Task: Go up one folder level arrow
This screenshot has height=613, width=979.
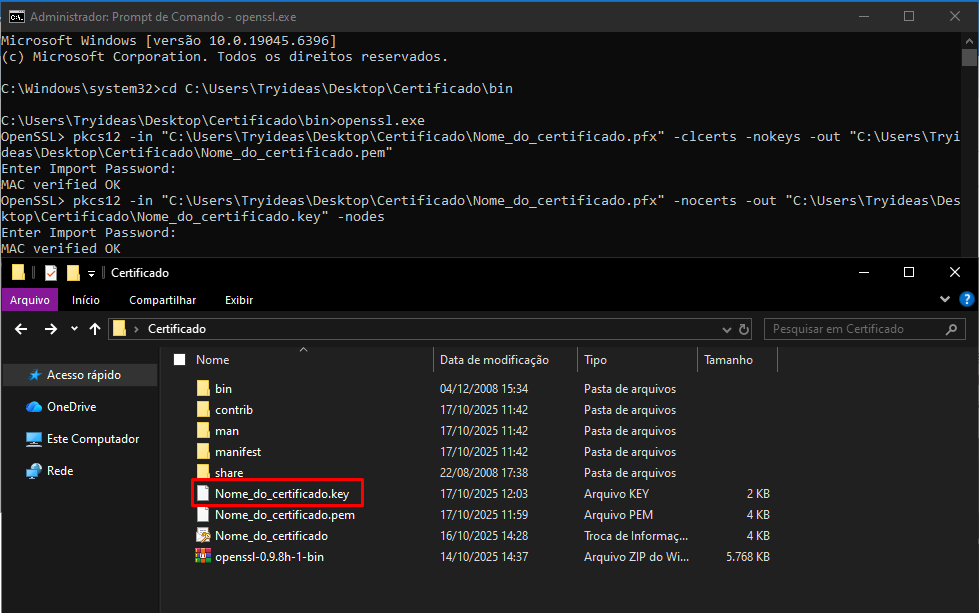Action: [95, 329]
